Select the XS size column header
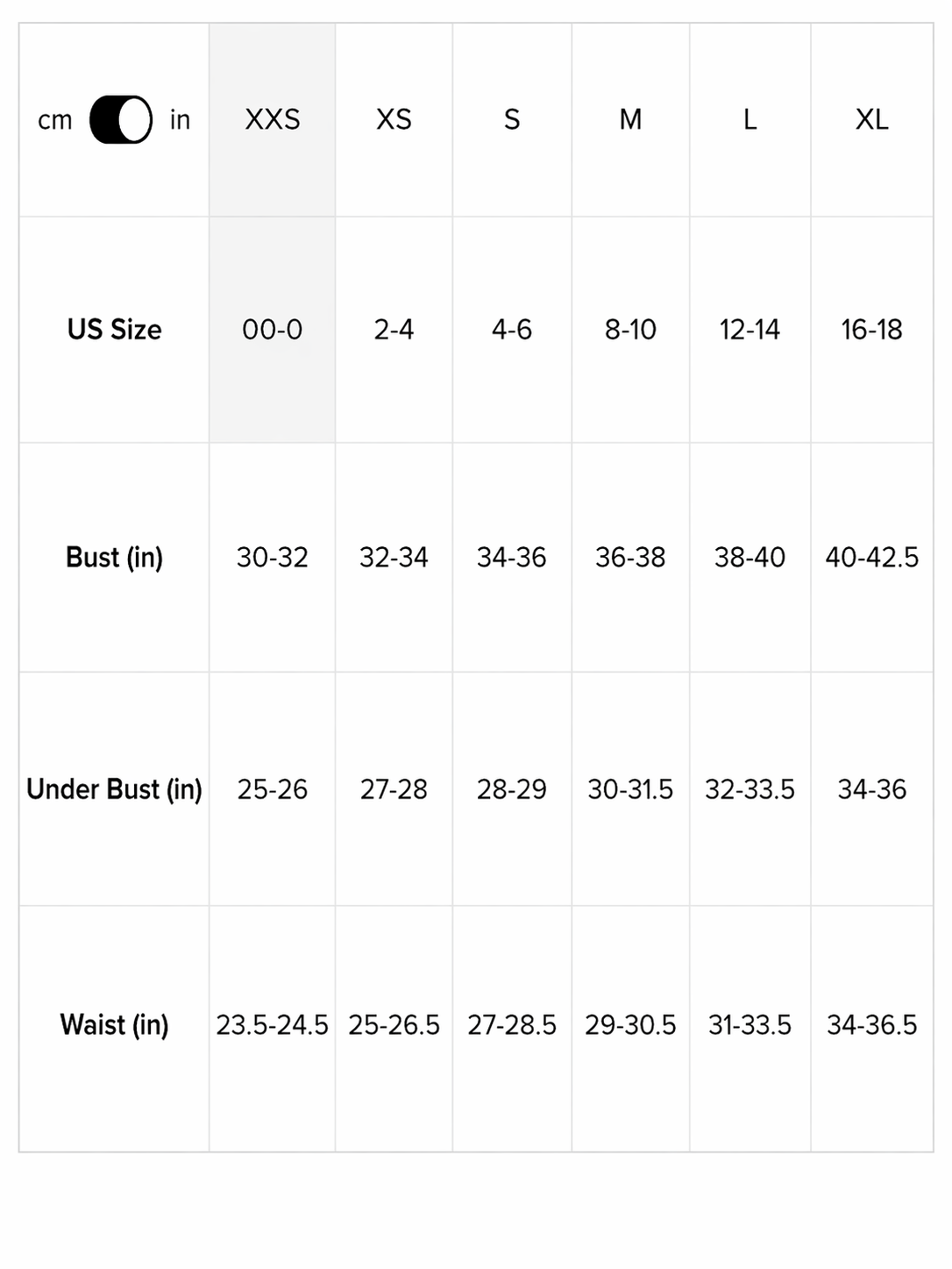Viewport: 952px width, 1269px height. click(394, 119)
